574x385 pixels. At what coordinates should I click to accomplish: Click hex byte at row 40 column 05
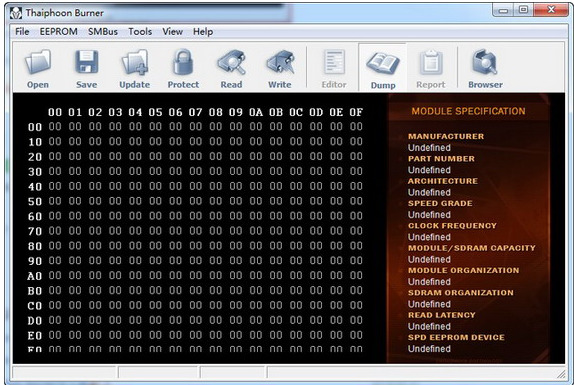155,186
